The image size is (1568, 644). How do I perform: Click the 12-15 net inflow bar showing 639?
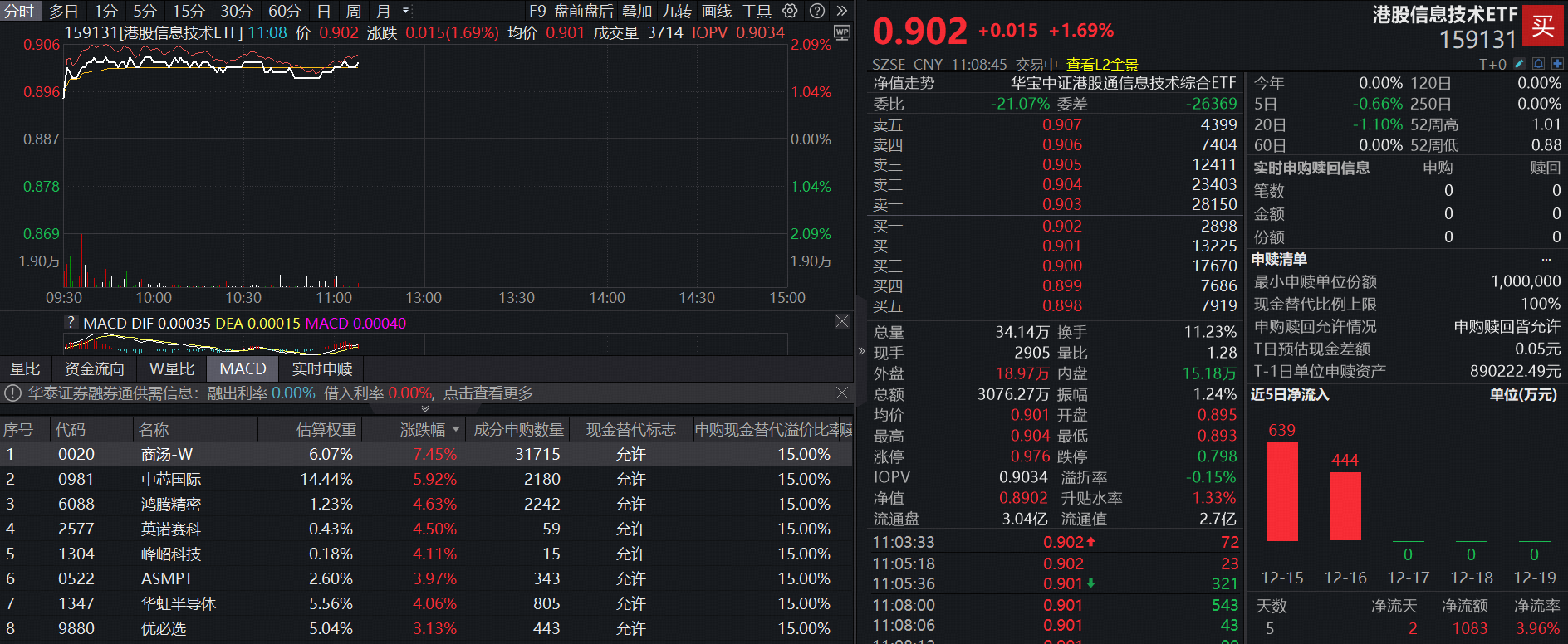click(x=1281, y=491)
